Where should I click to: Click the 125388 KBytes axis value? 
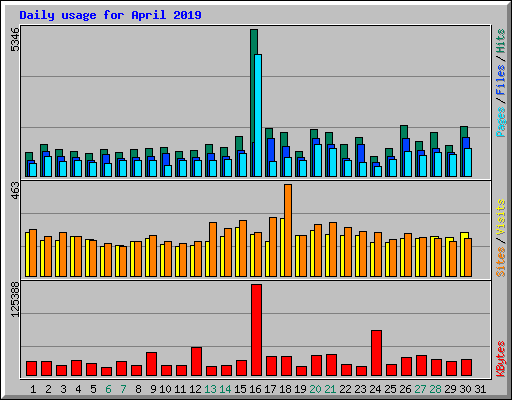15,300
